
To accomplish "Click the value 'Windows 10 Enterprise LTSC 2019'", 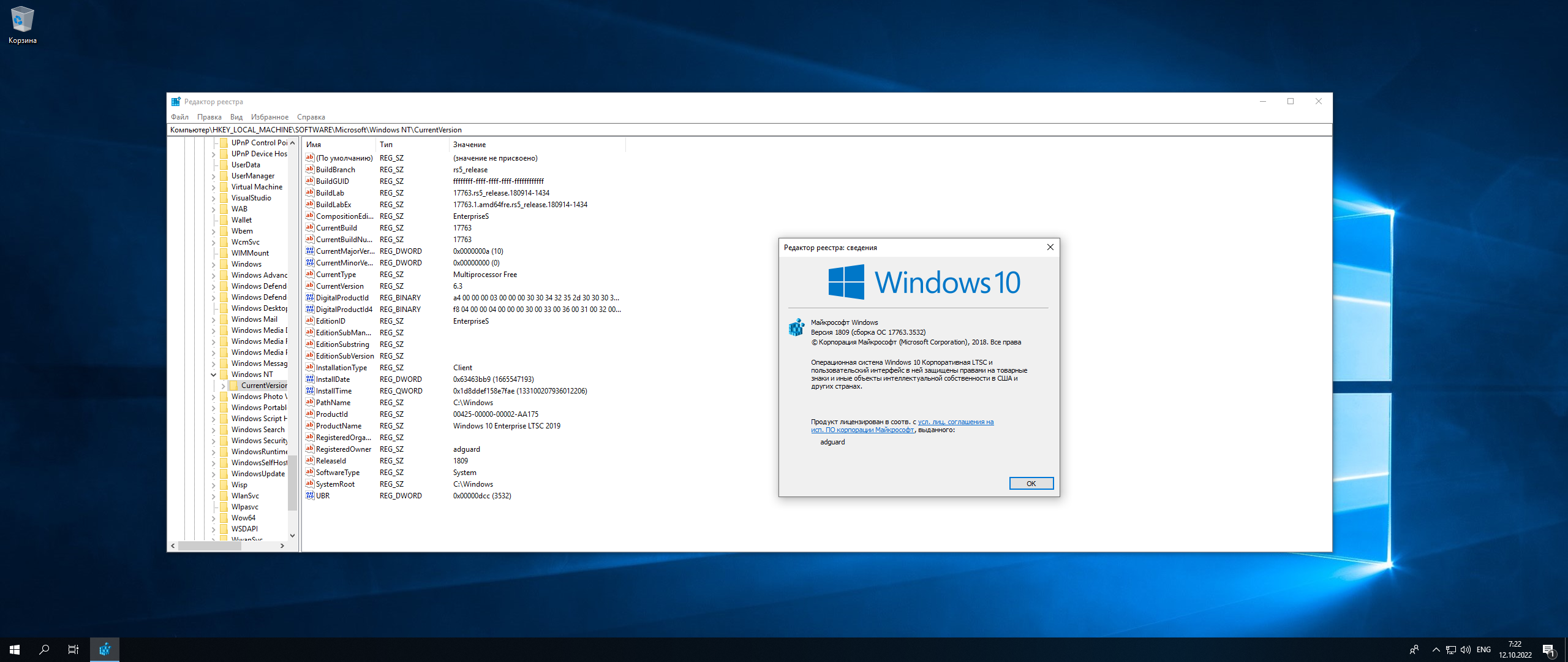I will [507, 425].
